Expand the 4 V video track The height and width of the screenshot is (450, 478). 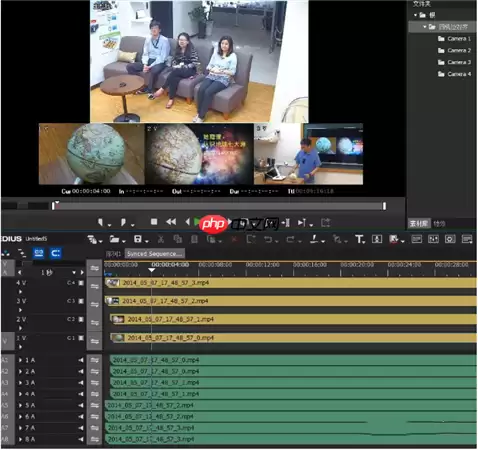[x=20, y=292]
